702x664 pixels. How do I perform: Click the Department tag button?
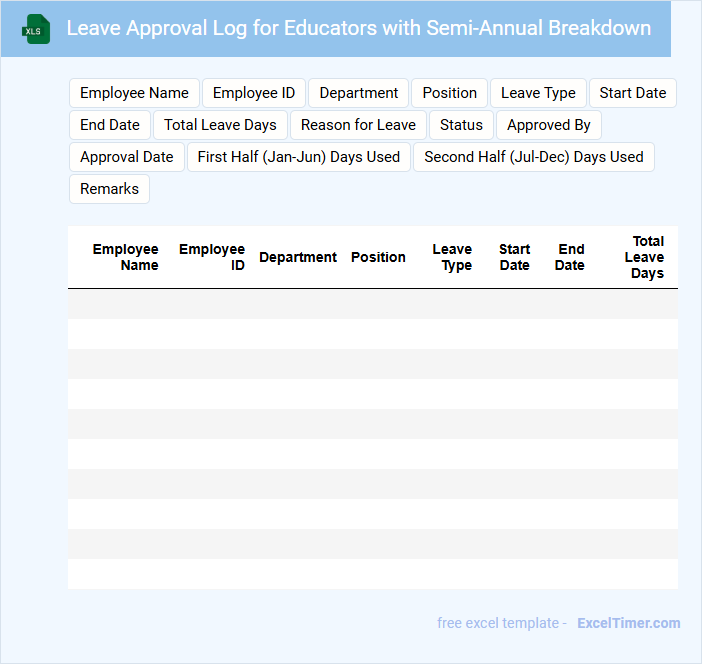[359, 93]
